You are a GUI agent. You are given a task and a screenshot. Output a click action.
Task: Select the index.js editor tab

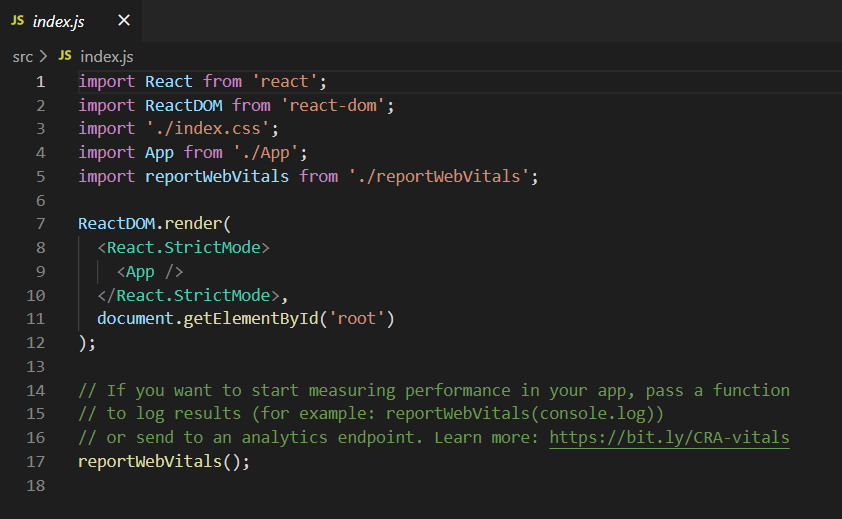71,21
